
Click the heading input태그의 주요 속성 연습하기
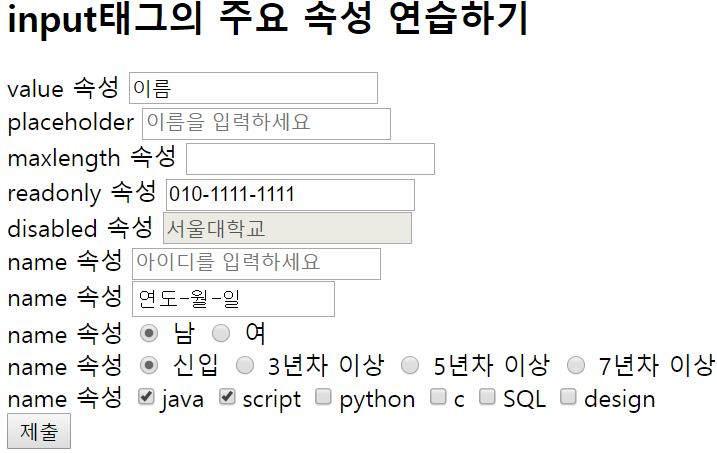268,20
